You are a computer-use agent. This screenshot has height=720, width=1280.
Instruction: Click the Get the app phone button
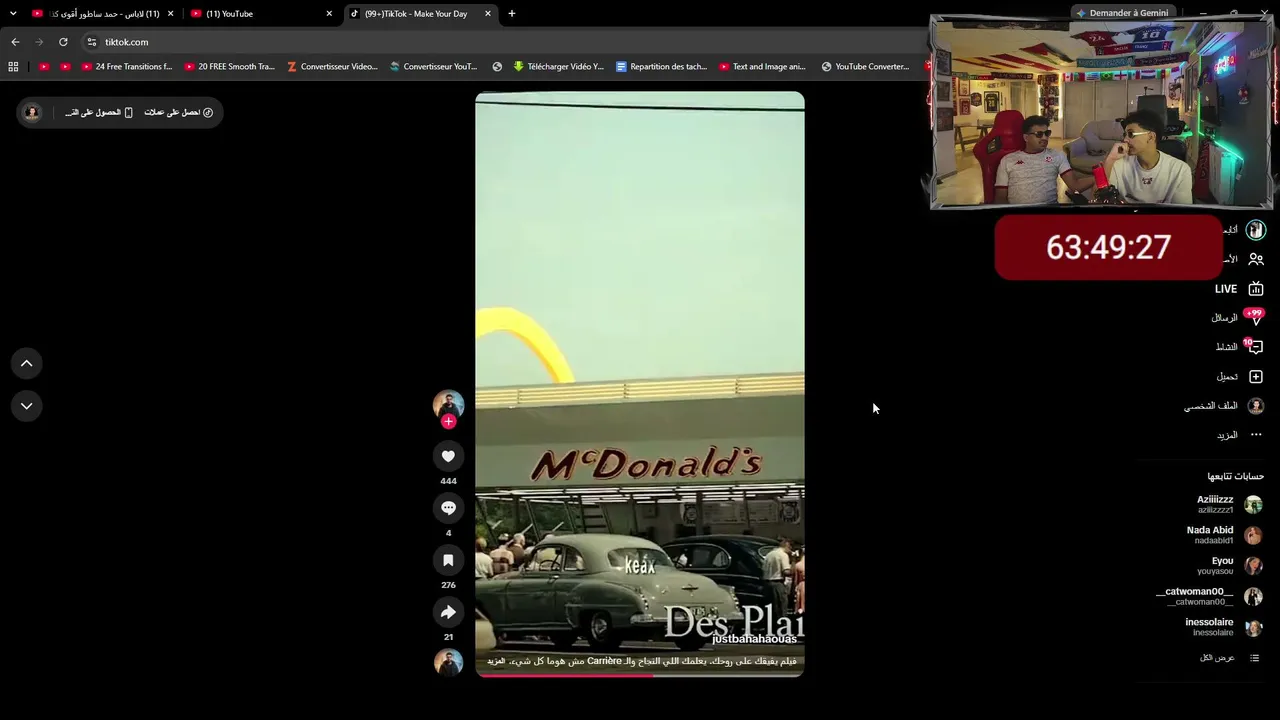[x=99, y=112]
